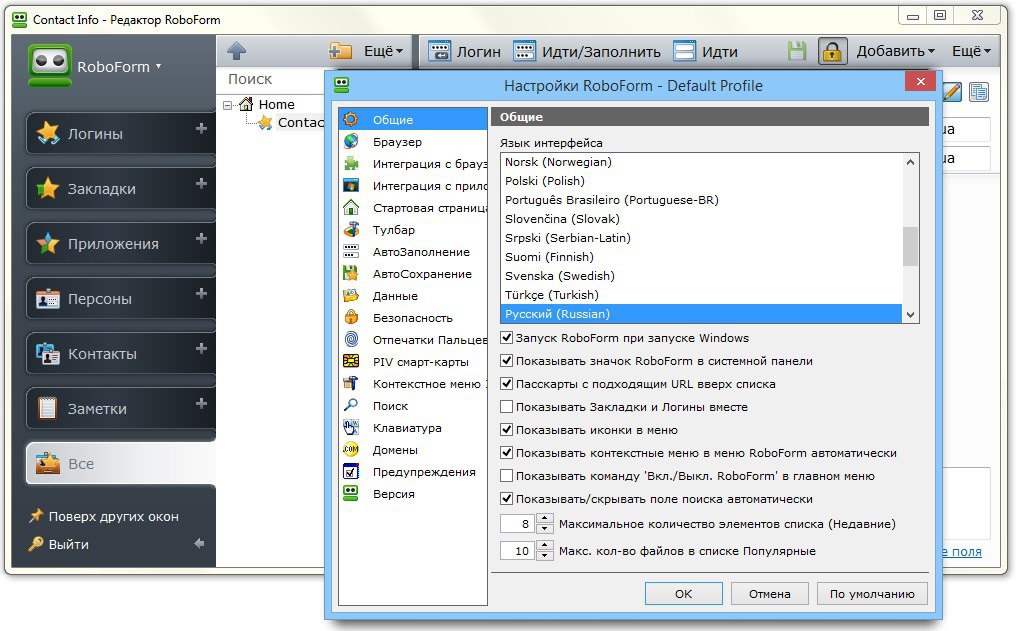Open the Приложения sidebar section
Viewport: 1016px width, 631px height.
pyautogui.click(x=121, y=243)
